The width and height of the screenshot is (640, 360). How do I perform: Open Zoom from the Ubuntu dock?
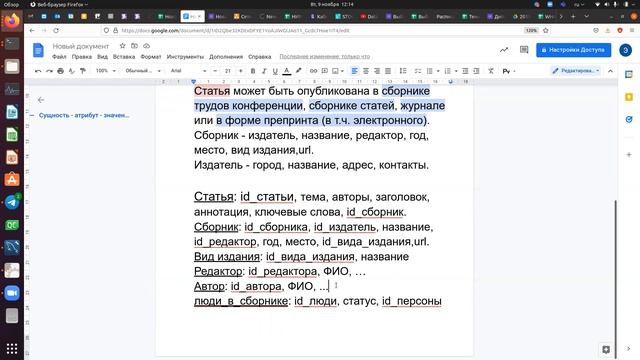point(12,293)
